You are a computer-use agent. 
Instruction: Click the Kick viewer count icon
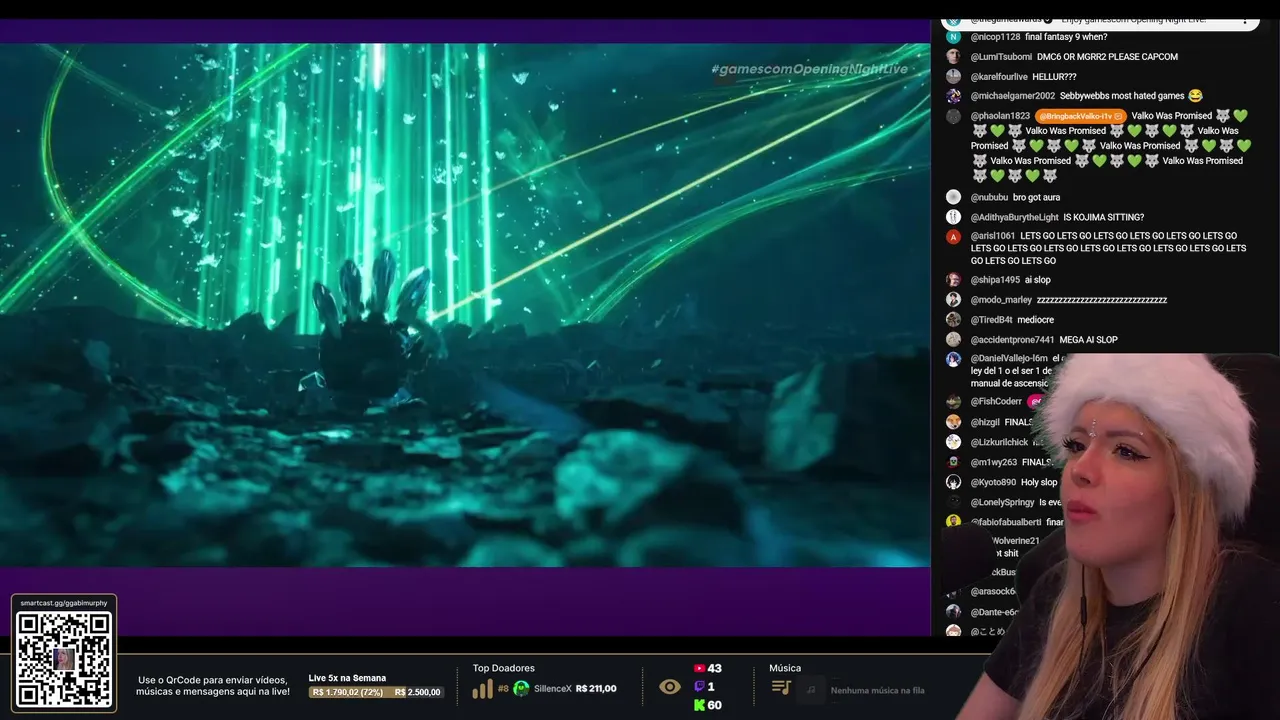pyautogui.click(x=699, y=705)
